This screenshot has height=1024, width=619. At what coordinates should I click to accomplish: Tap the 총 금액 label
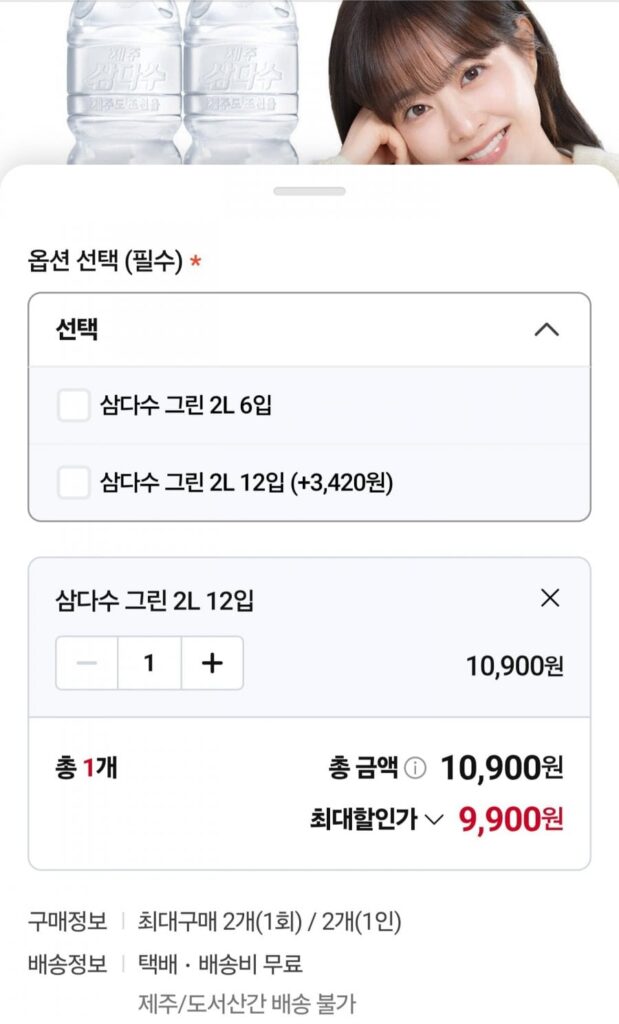363,767
